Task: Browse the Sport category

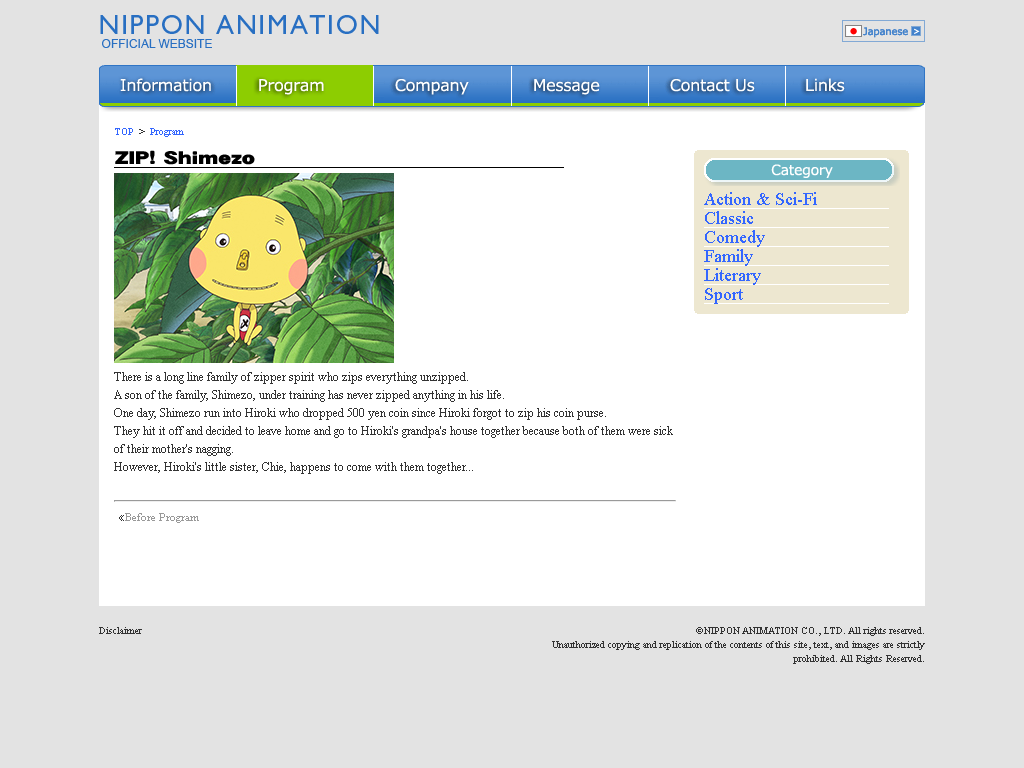Action: 724,295
